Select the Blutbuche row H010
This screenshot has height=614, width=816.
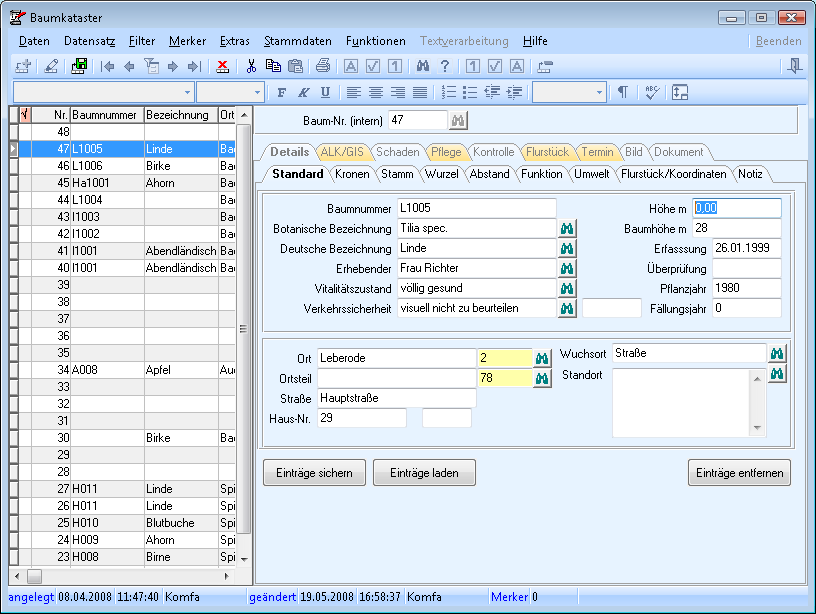click(123, 522)
